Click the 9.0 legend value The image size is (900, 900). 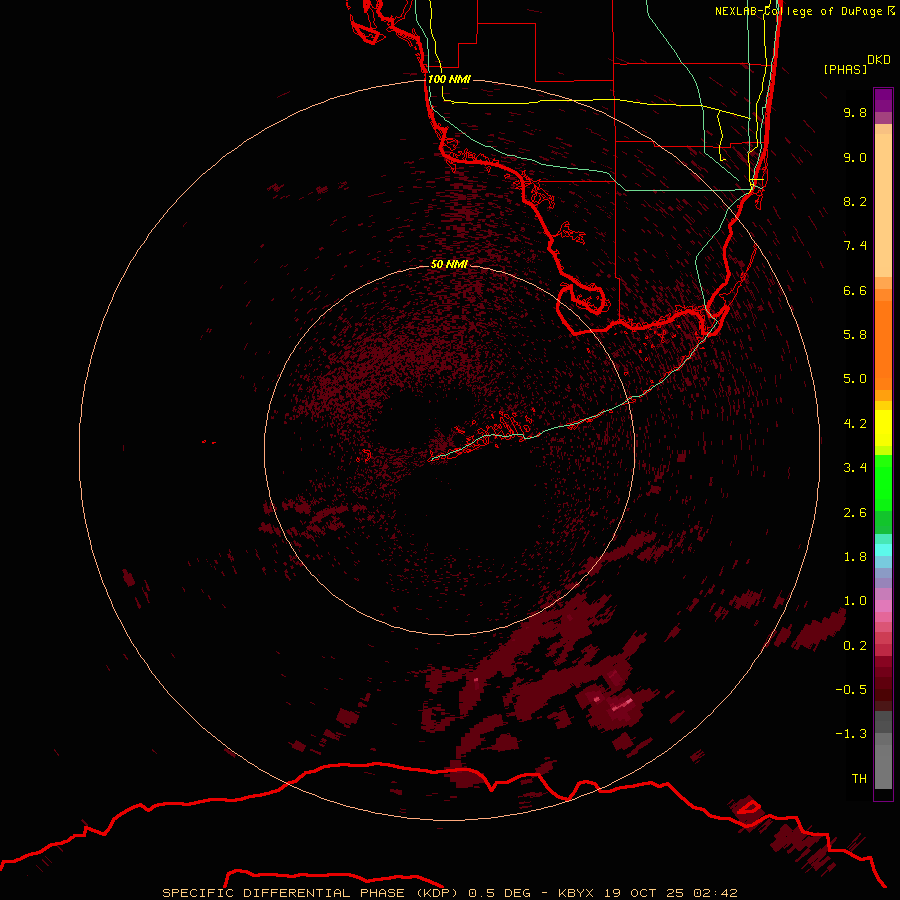[855, 157]
